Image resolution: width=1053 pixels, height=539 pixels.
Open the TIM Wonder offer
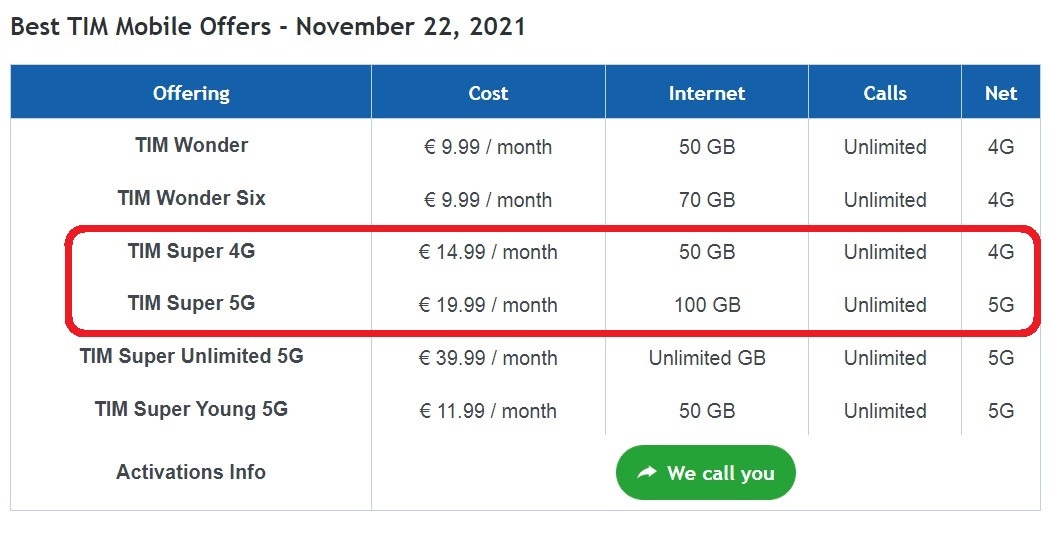[x=191, y=145]
